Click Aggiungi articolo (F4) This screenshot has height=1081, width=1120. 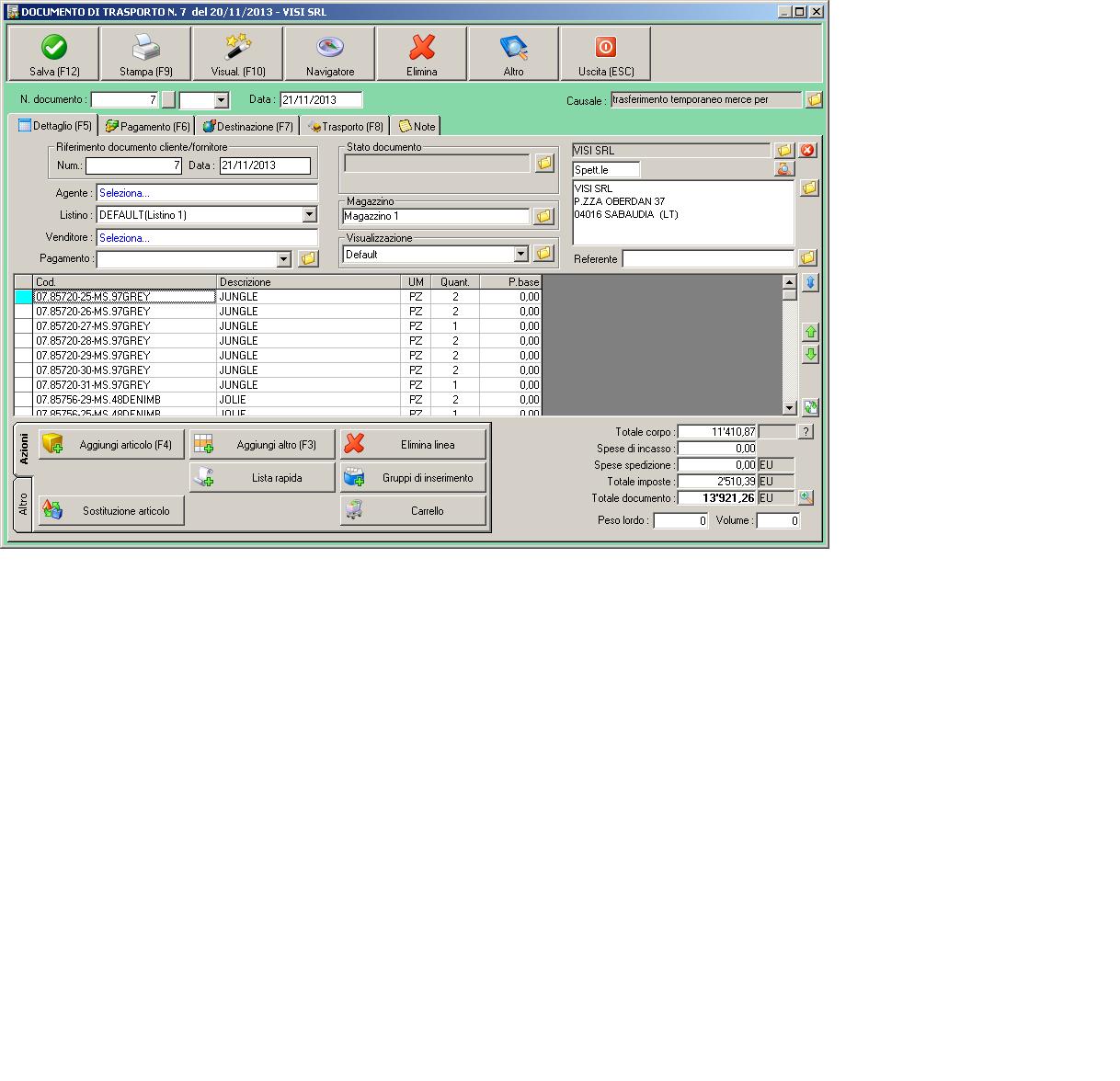(x=111, y=445)
